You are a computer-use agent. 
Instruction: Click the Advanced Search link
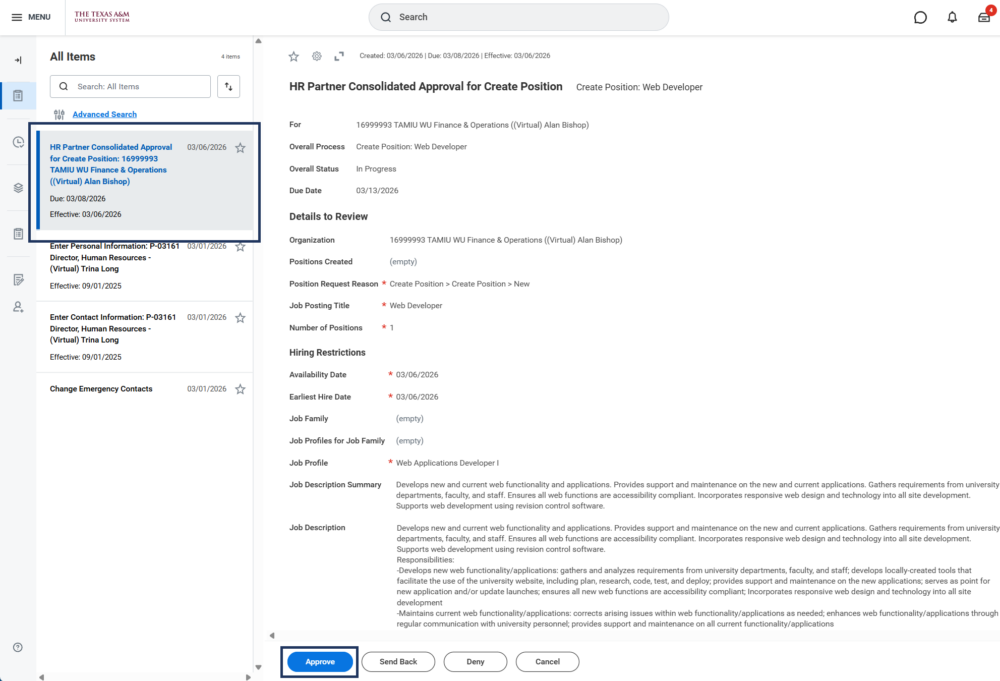click(x=104, y=114)
